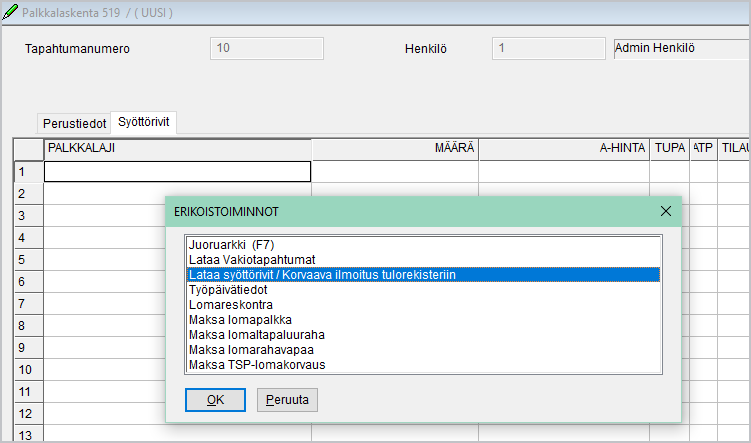This screenshot has width=751, height=443.
Task: Choose Lataa Vakiotapahtumat option
Action: click(244, 259)
